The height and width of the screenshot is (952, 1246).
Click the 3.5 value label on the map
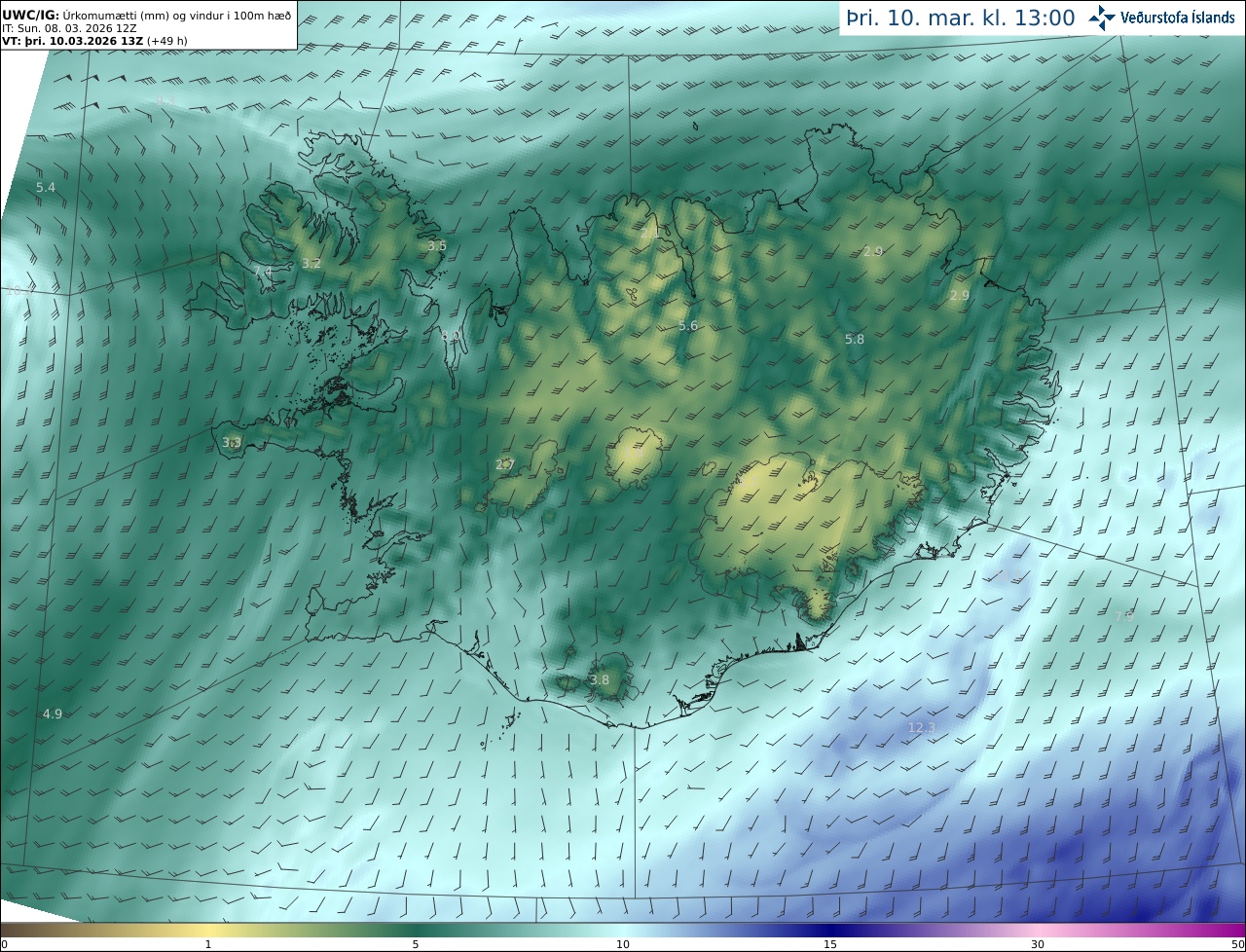[x=437, y=246]
